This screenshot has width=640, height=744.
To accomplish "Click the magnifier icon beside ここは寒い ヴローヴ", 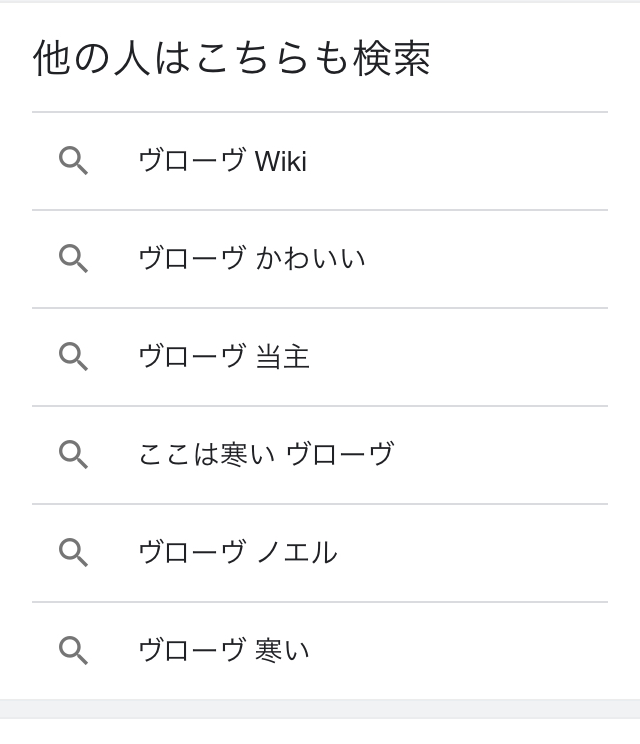I will [x=73, y=455].
